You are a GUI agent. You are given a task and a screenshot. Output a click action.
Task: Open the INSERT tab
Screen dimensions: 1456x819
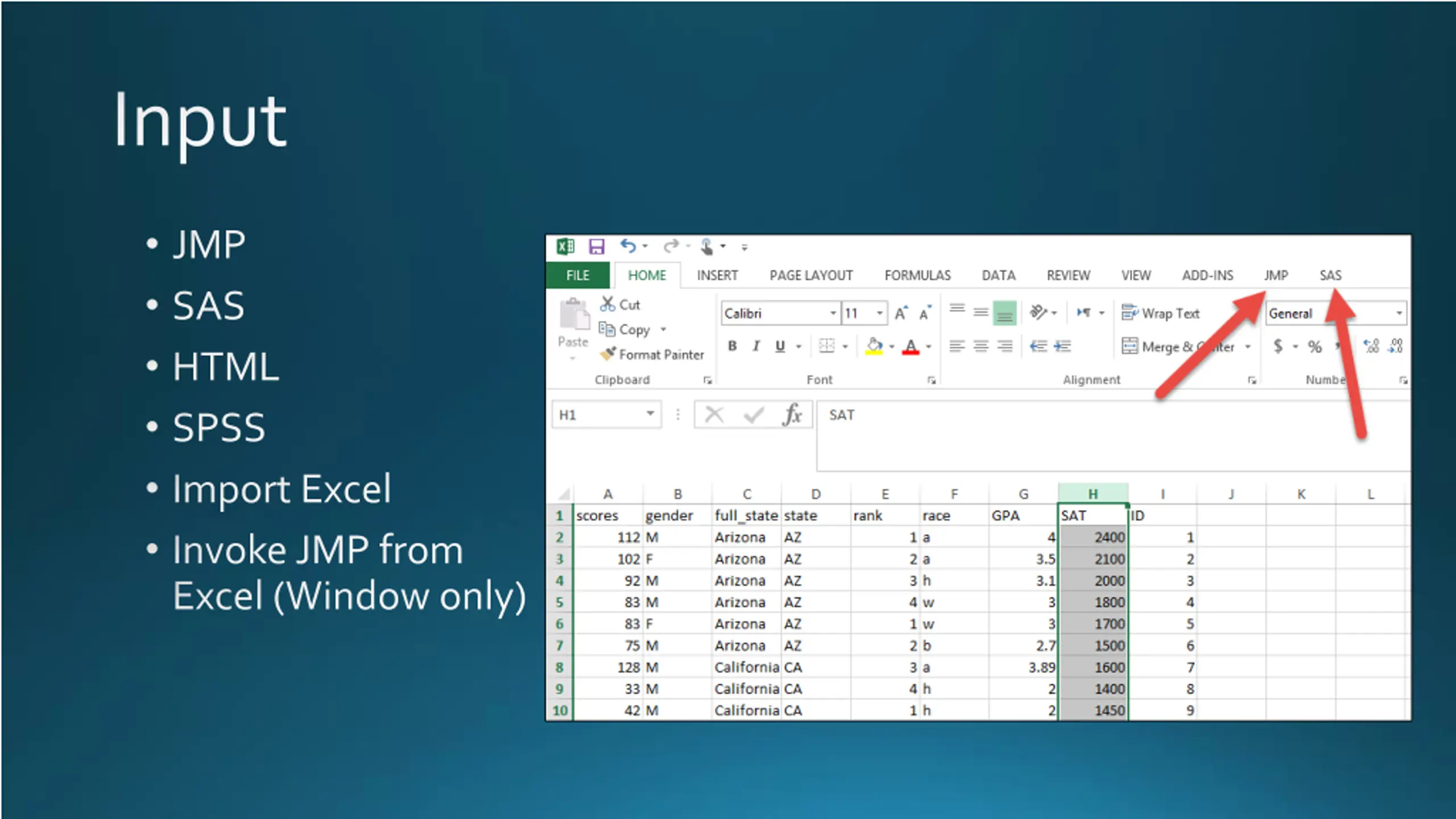(717, 275)
